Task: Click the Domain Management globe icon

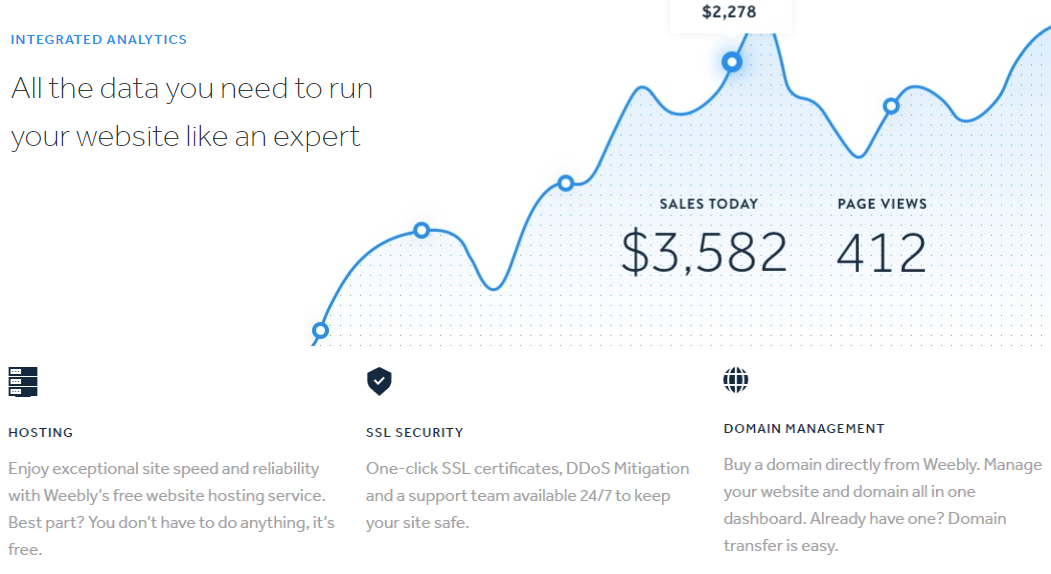Action: 736,379
